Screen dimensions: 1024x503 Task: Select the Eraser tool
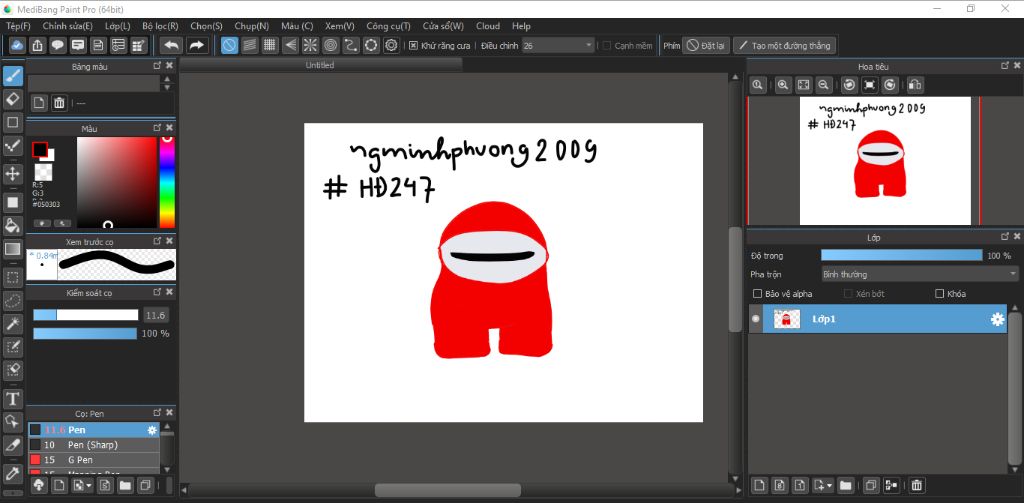(x=12, y=99)
